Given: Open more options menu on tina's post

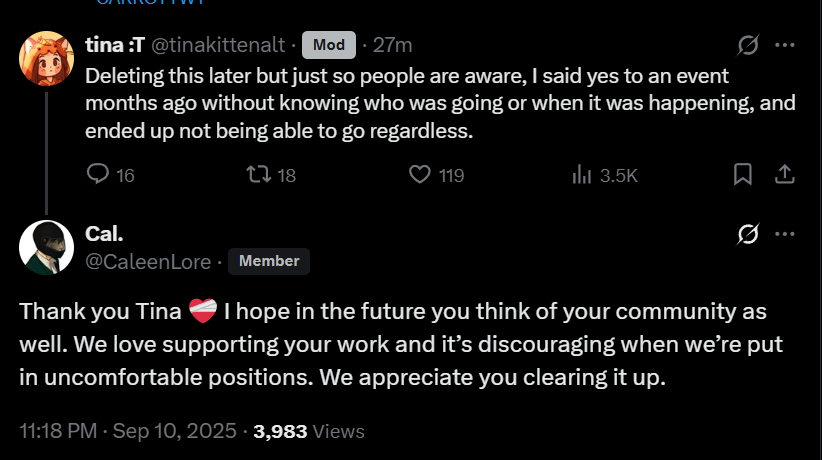Looking at the screenshot, I should [x=785, y=45].
